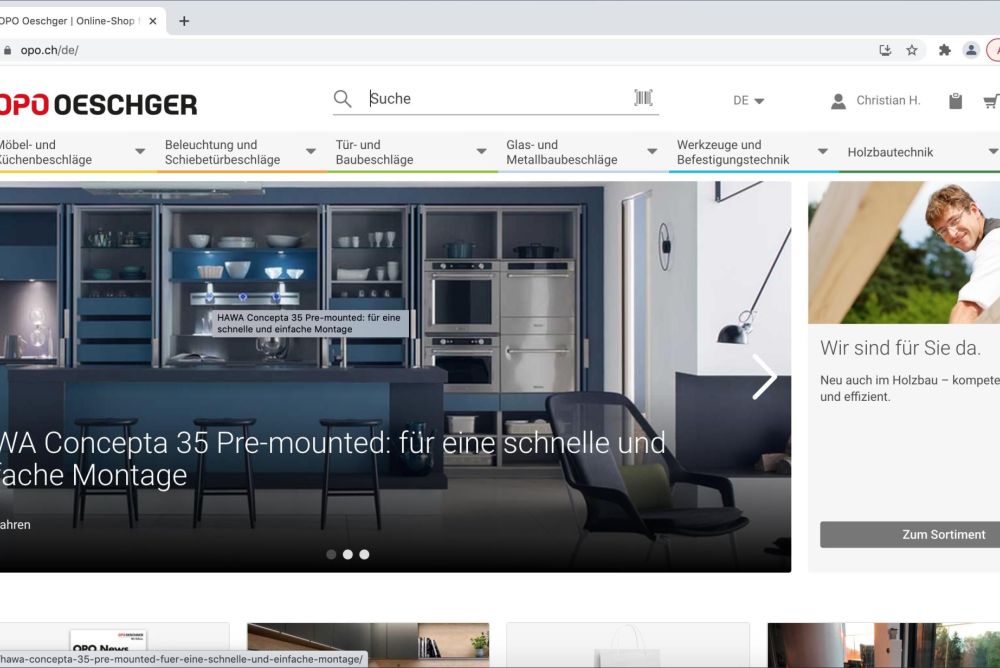
Task: Click the Zum Sortiment button
Action: 910,534
